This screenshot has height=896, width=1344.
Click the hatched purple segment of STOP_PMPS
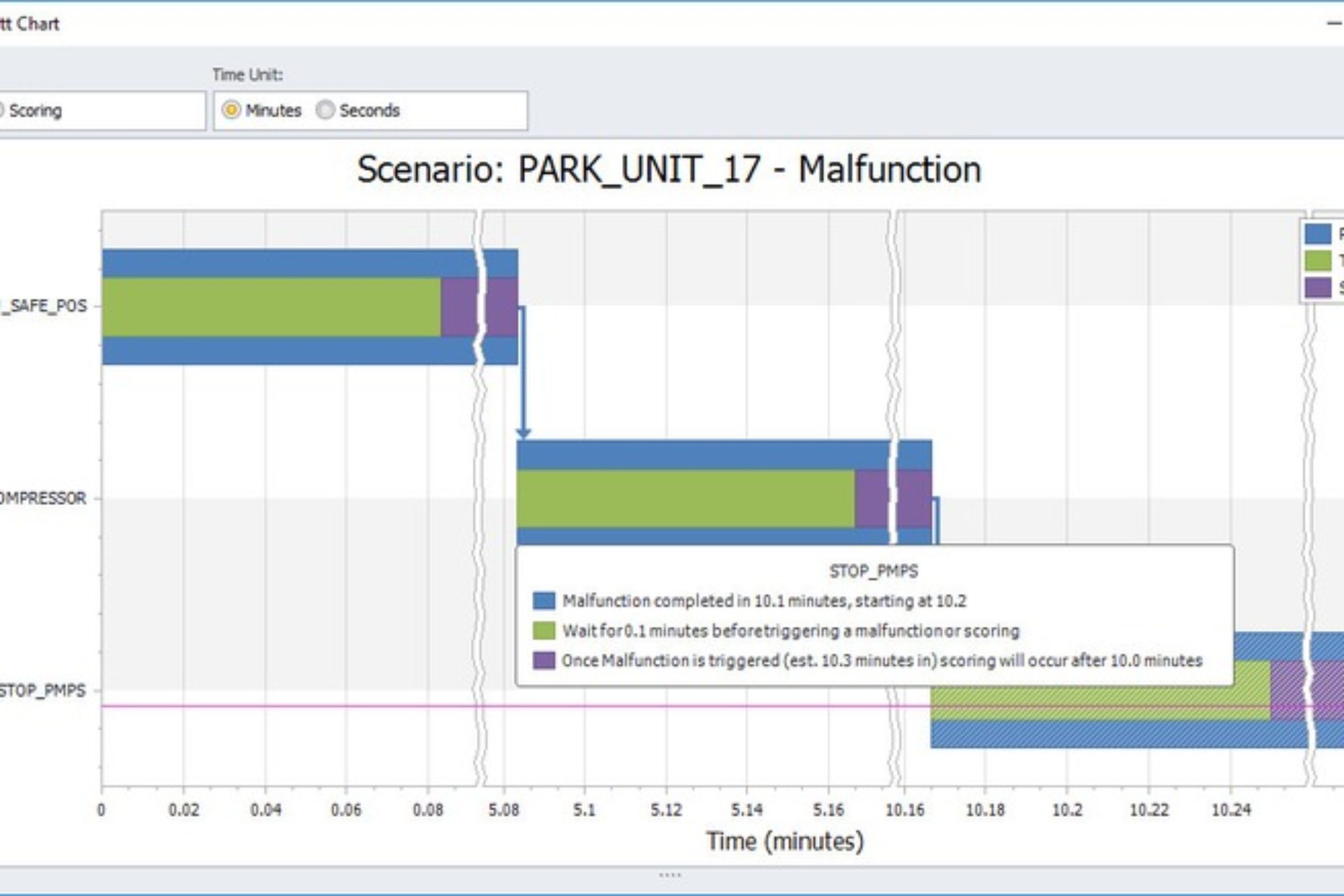click(x=1289, y=690)
